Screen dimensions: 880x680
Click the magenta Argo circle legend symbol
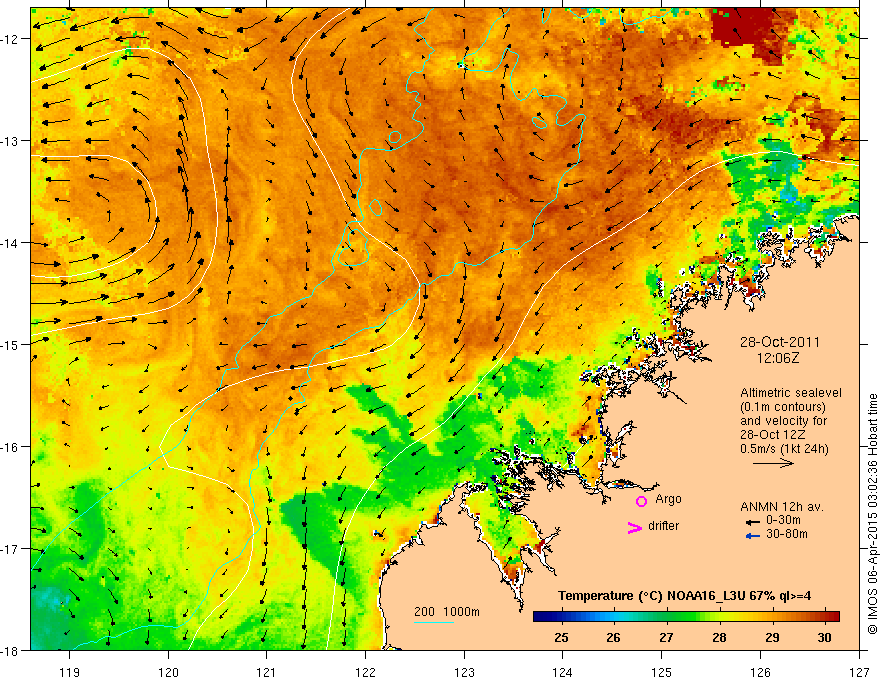[641, 501]
